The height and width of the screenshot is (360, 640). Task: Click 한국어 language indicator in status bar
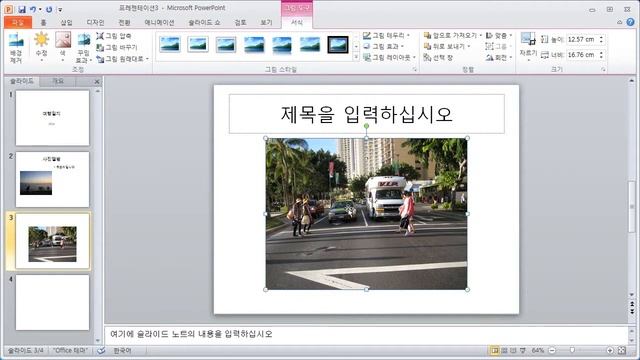(122, 351)
